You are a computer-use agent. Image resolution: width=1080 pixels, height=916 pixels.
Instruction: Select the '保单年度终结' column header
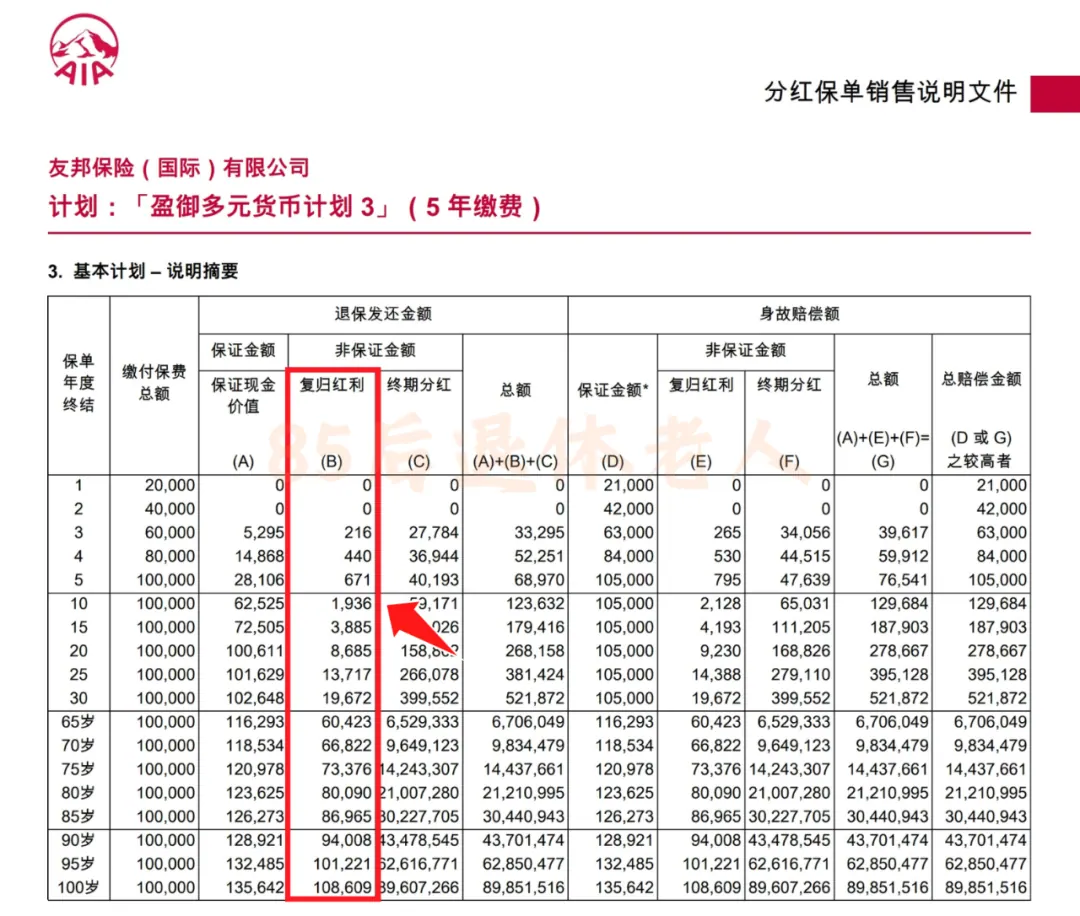coord(79,383)
